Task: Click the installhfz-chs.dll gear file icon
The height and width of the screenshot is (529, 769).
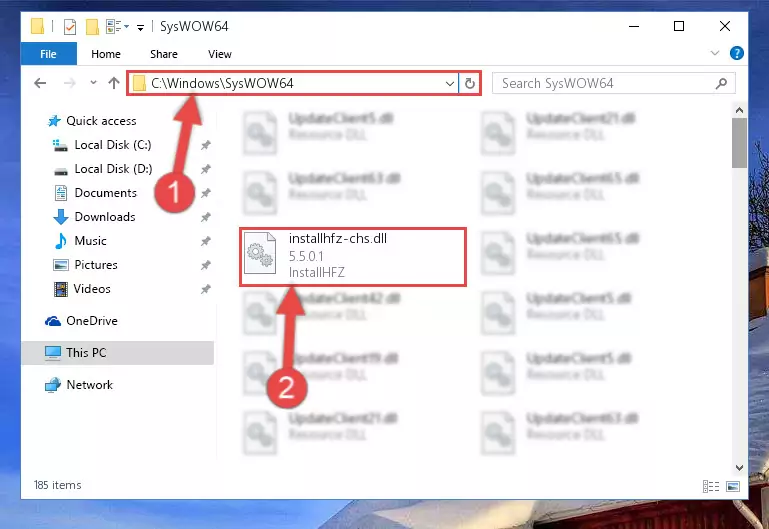Action: (x=260, y=253)
